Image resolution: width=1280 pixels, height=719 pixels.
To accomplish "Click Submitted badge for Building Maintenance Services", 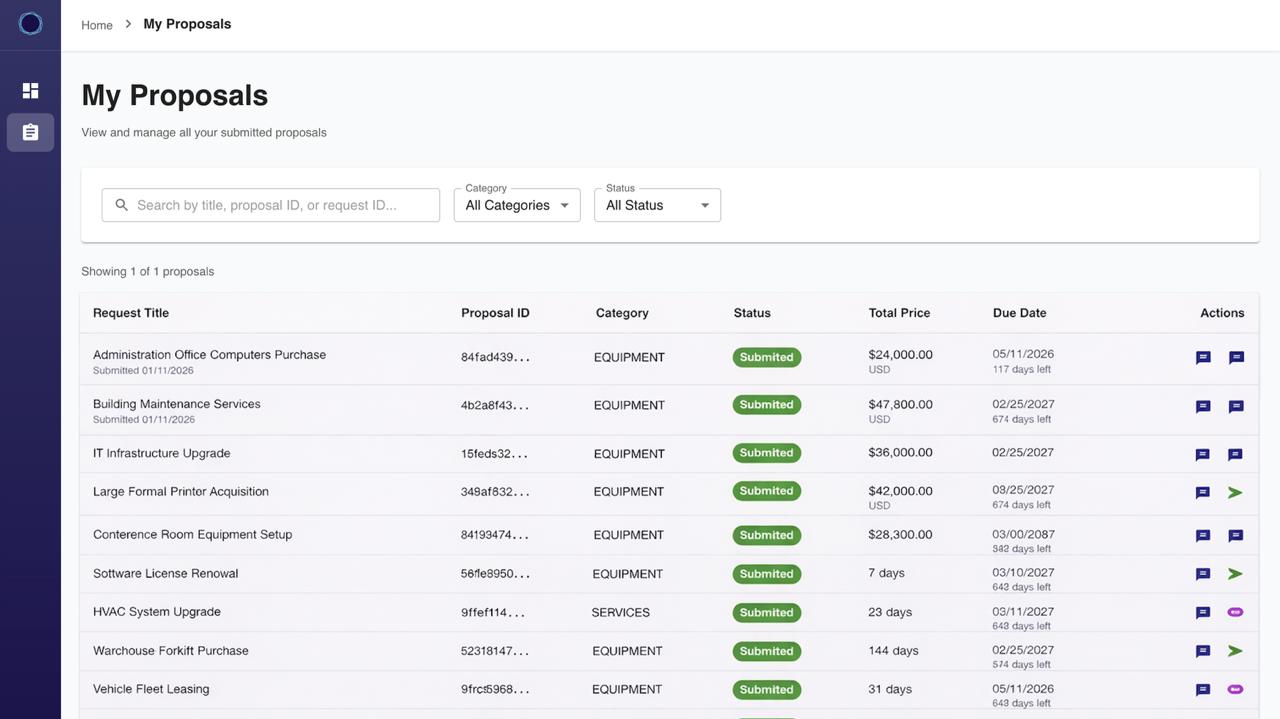I will [767, 405].
